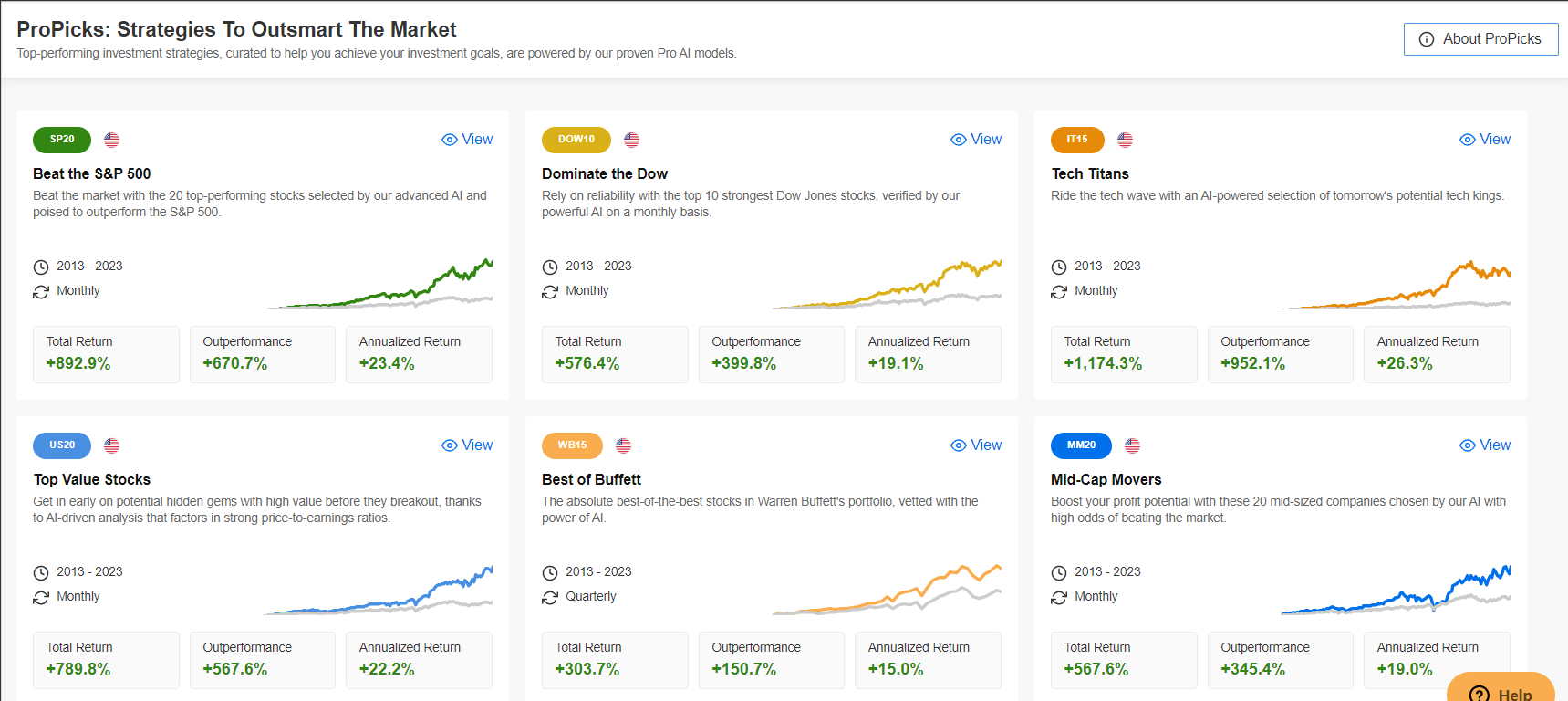
Task: Click the clock icon in Tech Titans card
Action: (x=1059, y=267)
